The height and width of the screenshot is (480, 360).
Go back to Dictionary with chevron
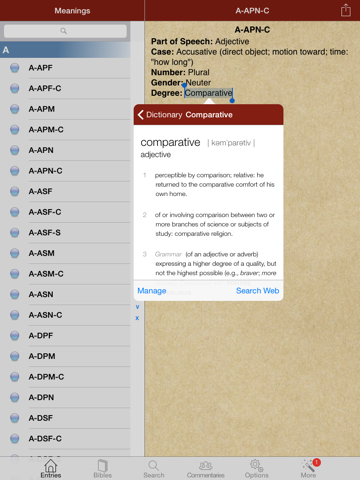tap(159, 115)
